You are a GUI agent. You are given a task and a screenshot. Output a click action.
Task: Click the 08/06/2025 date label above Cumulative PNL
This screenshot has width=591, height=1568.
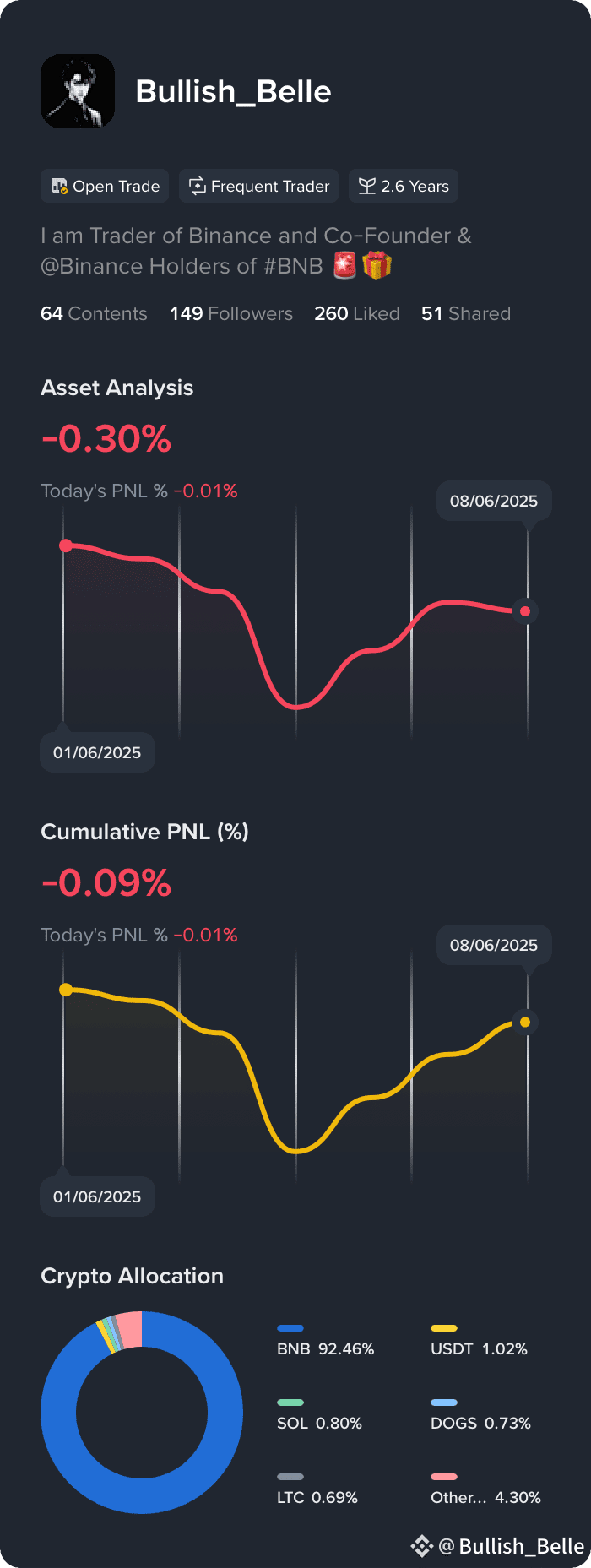[494, 945]
